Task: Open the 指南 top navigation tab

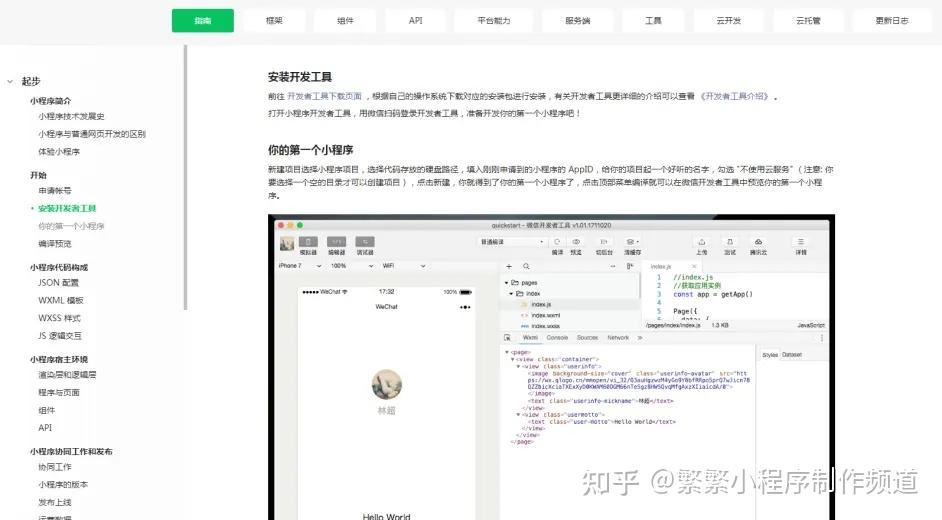Action: pyautogui.click(x=202, y=20)
